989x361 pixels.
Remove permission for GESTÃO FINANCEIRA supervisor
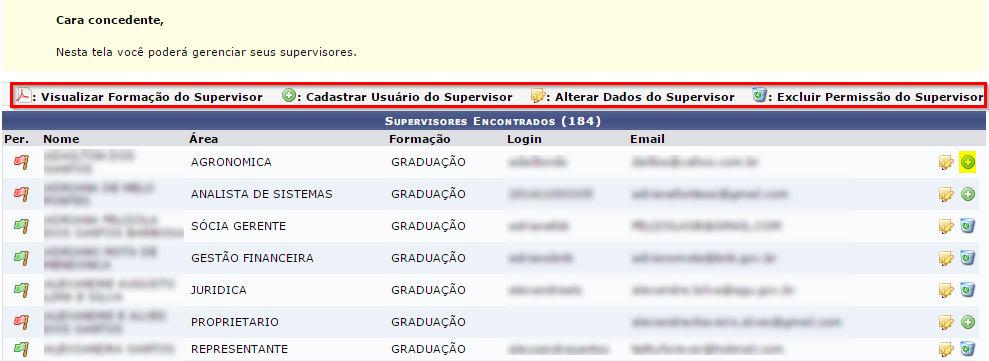point(968,257)
